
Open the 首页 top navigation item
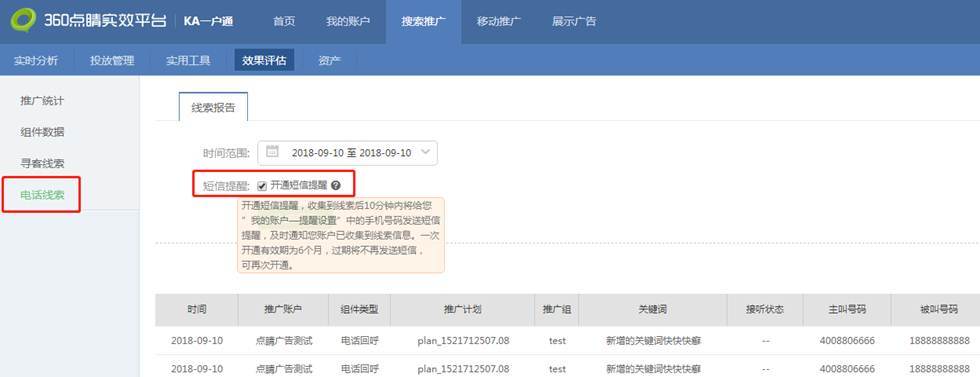(284, 21)
